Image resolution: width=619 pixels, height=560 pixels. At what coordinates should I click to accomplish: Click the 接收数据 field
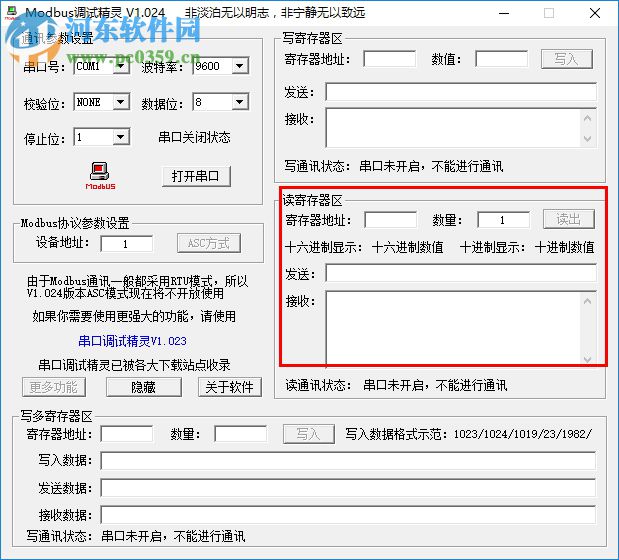pyautogui.click(x=348, y=515)
